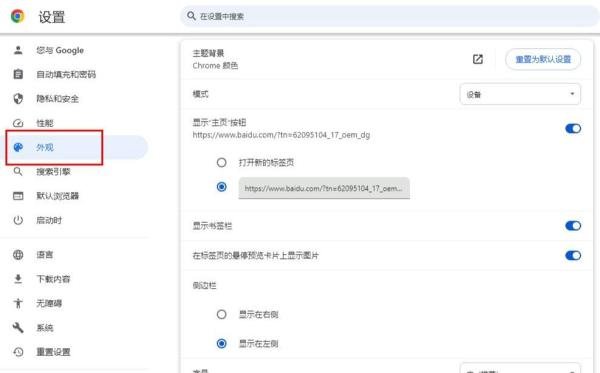Click the accessibility icon for 无障碍
This screenshot has width=600, height=373.
pyautogui.click(x=18, y=303)
